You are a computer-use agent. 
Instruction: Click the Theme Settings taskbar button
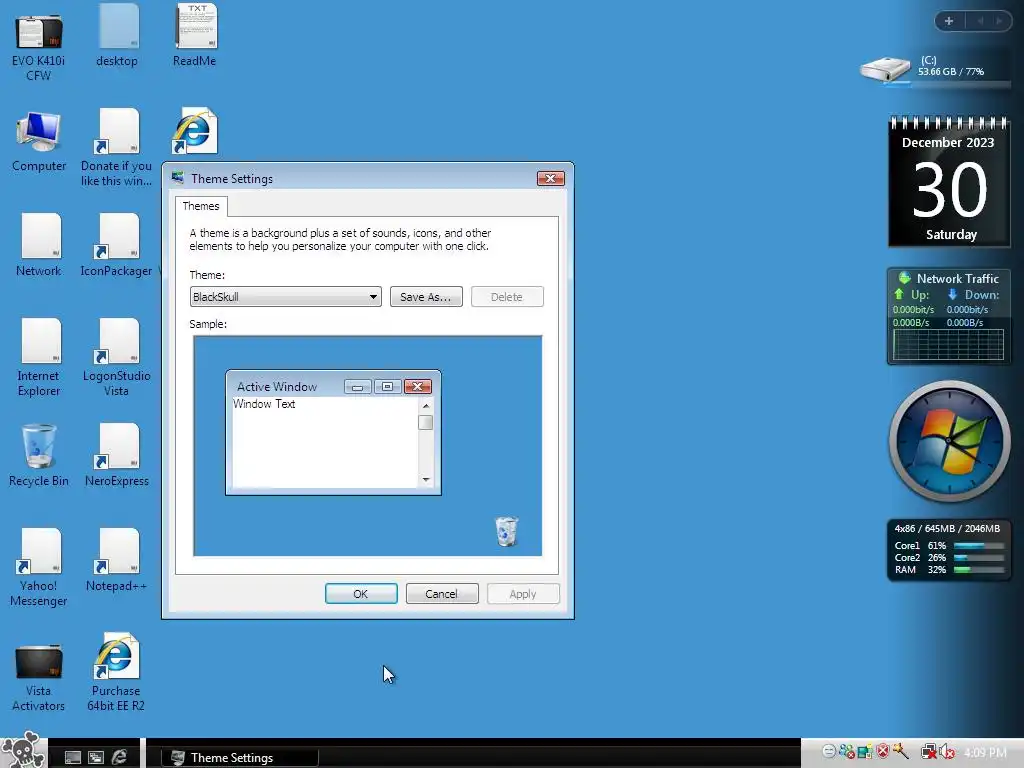(x=240, y=758)
